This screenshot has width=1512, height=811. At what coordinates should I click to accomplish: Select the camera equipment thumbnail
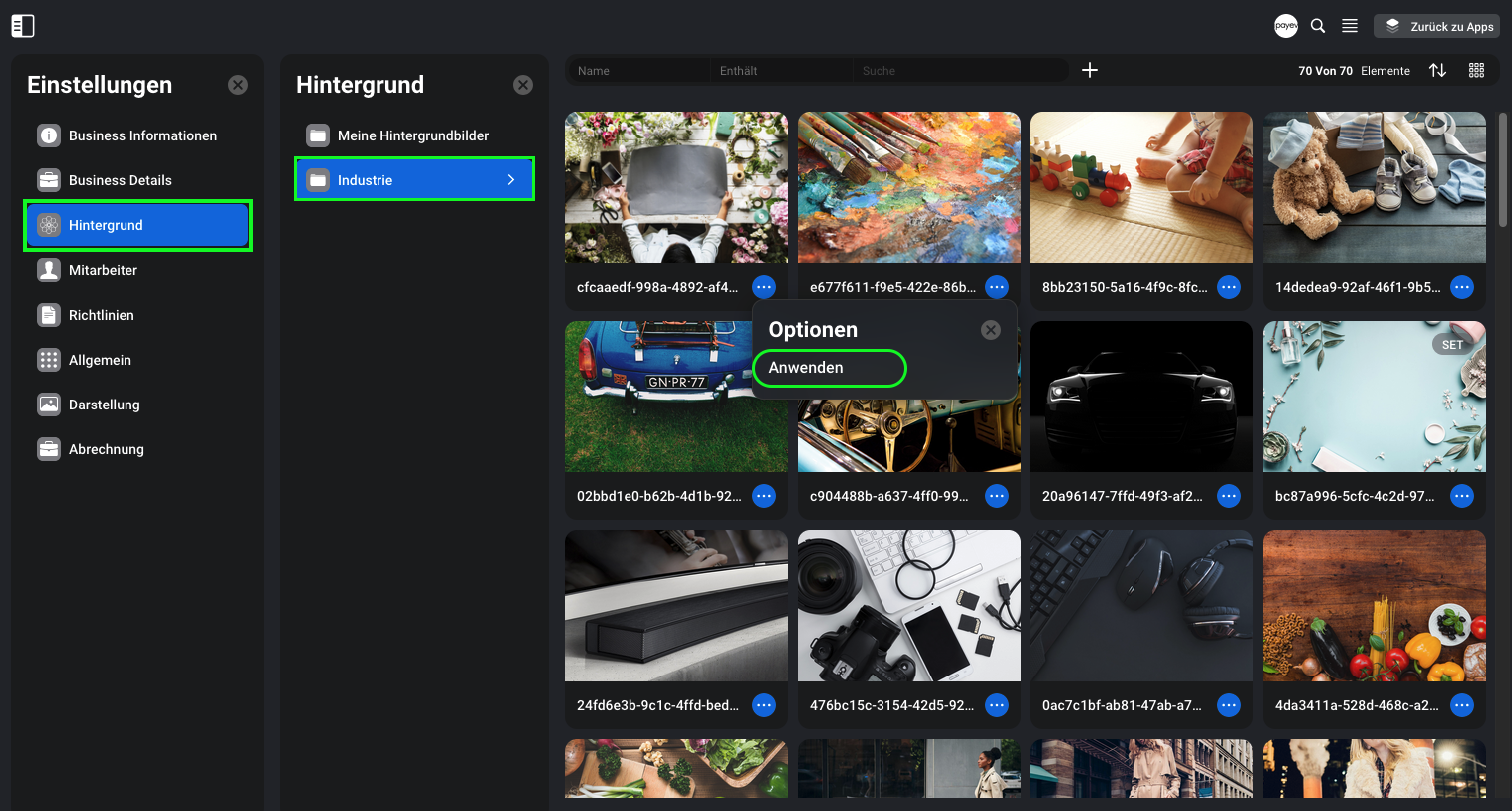point(909,606)
